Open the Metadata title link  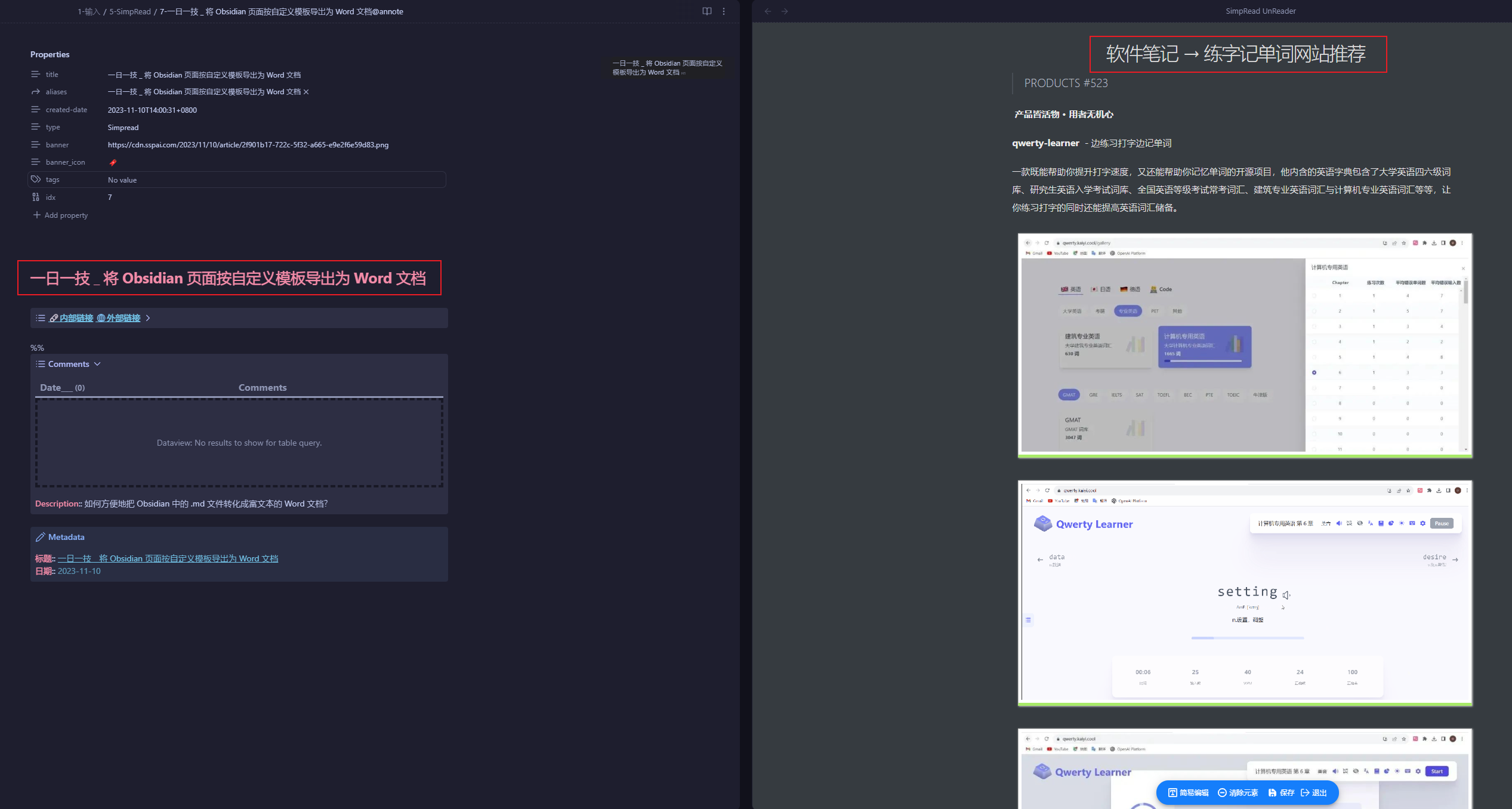(x=168, y=559)
